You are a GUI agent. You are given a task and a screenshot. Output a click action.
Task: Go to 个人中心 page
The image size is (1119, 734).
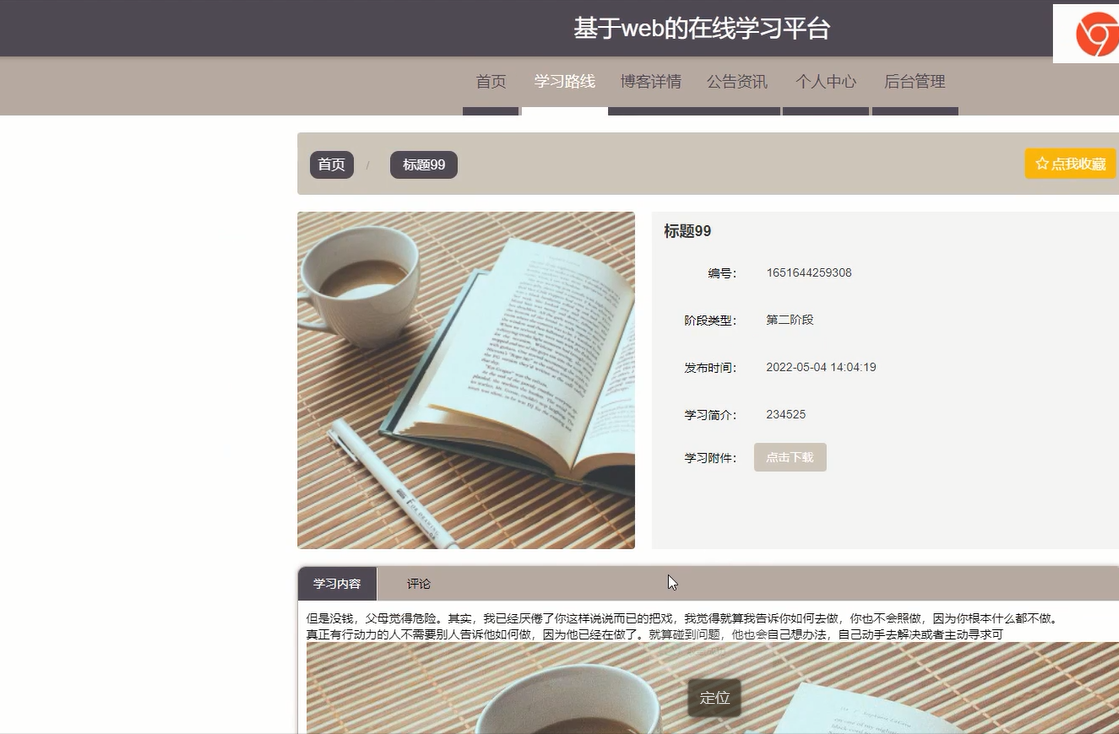826,81
